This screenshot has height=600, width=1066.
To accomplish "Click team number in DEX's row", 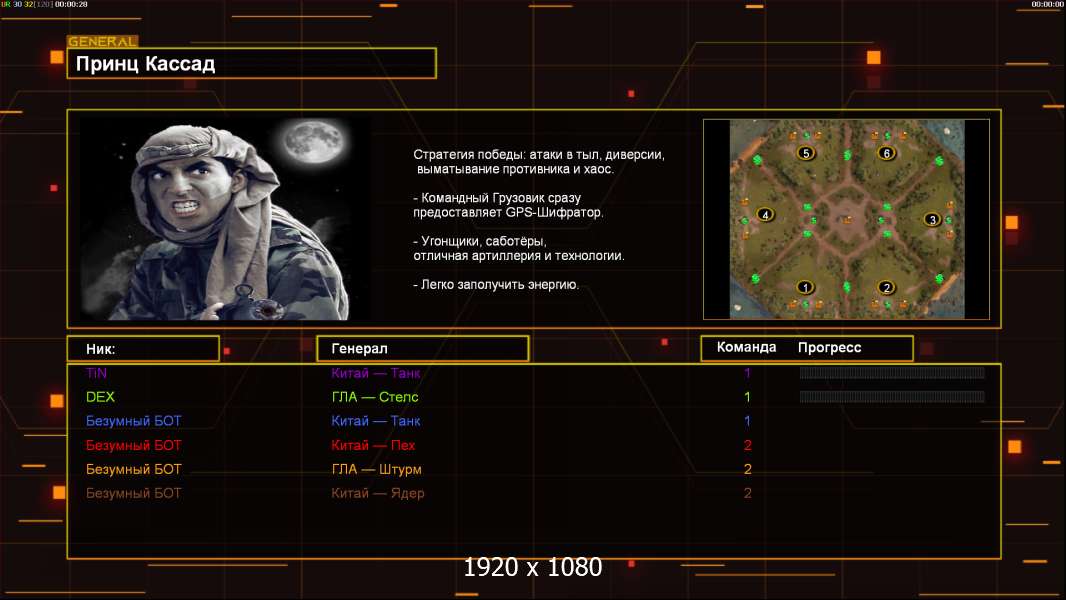I will pos(747,397).
